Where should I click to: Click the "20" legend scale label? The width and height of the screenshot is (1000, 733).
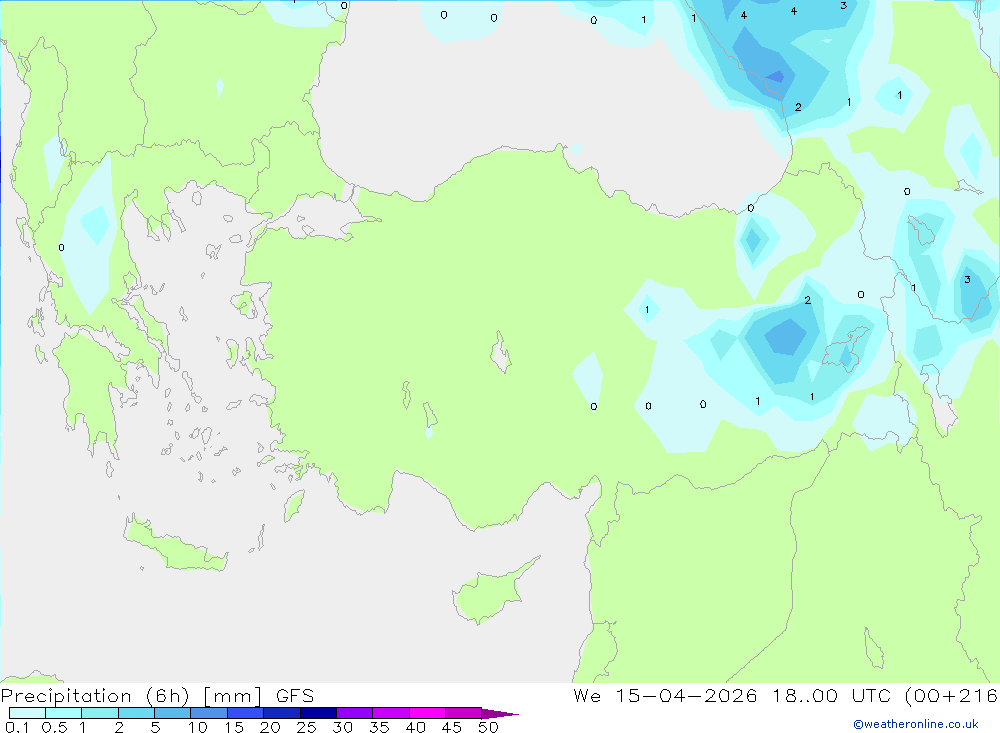pos(270,727)
